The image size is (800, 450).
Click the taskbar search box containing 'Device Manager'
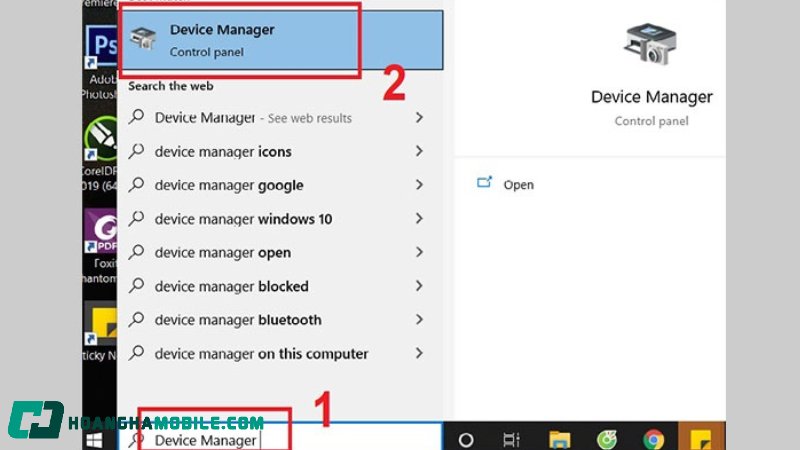pyautogui.click(x=280, y=437)
